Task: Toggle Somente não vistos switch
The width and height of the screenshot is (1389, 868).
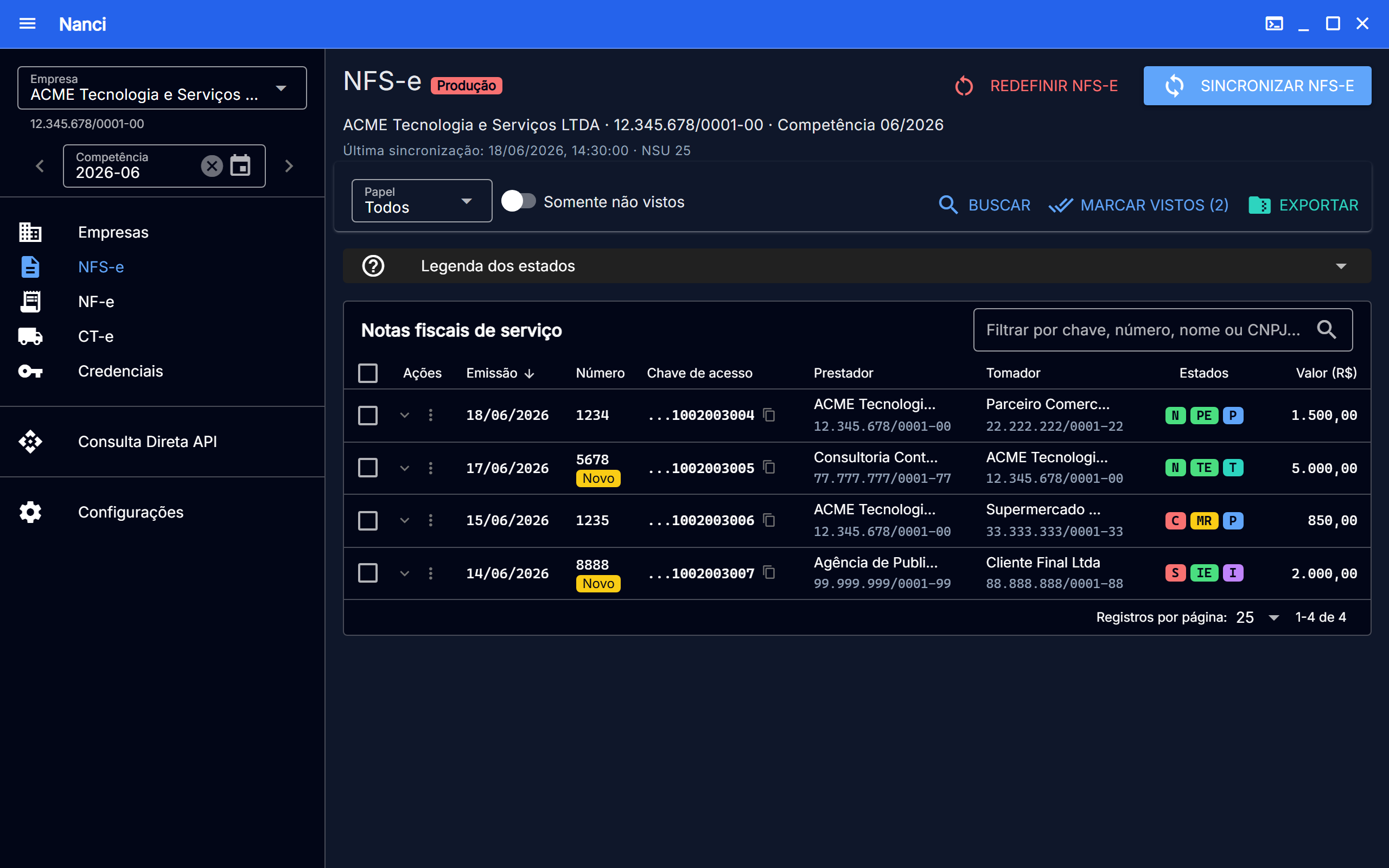Action: 518,201
